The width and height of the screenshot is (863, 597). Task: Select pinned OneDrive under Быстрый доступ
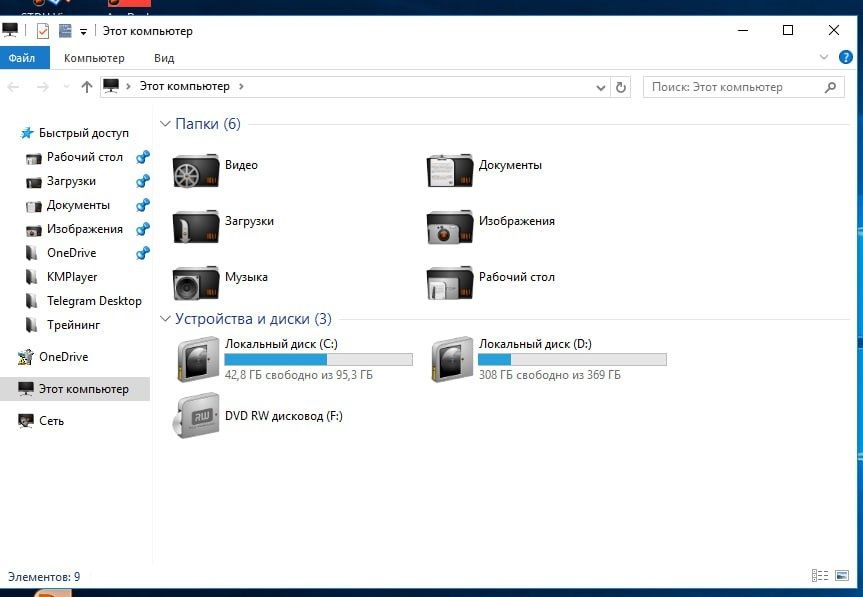pyautogui.click(x=72, y=253)
